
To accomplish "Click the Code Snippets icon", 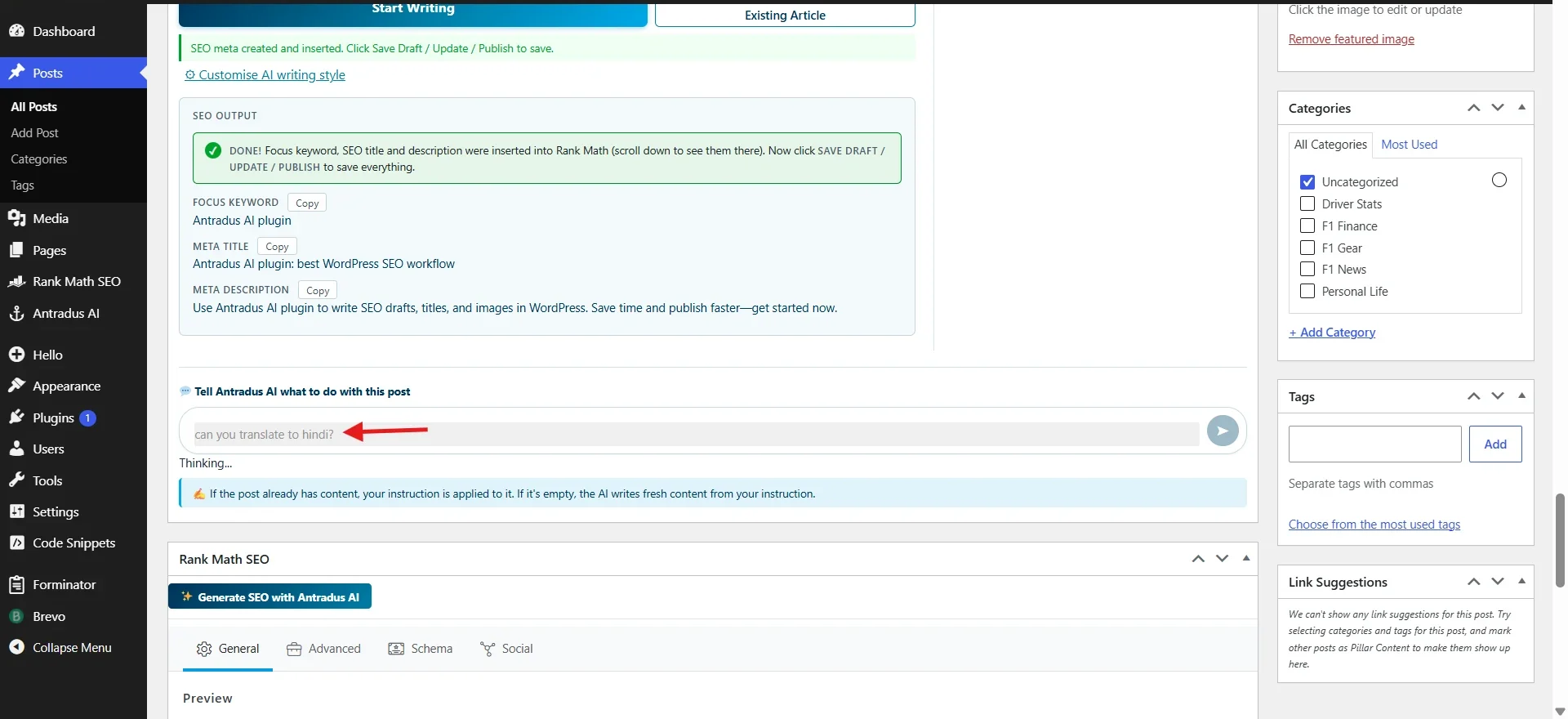I will click(x=16, y=543).
